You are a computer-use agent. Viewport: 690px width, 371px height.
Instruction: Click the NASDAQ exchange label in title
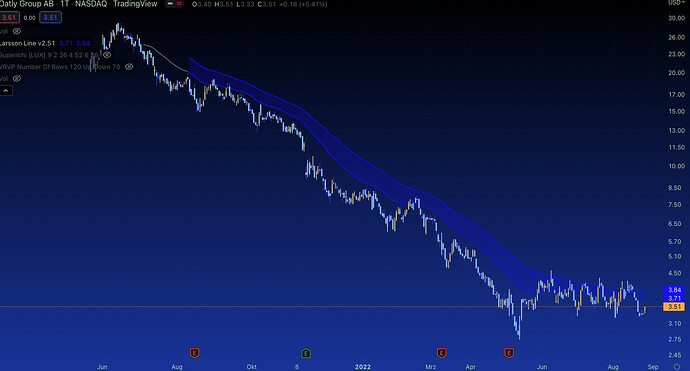click(x=91, y=4)
